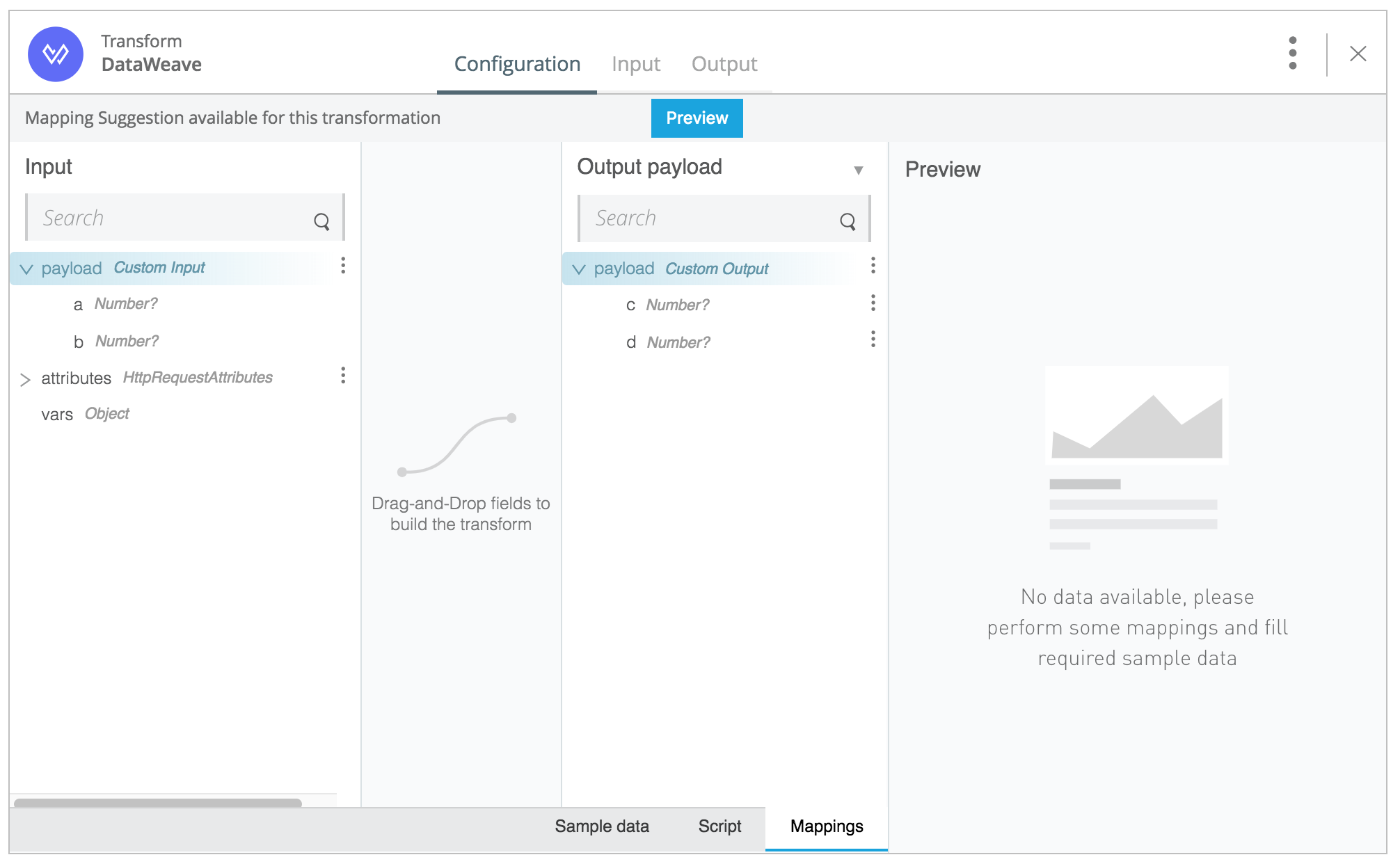This screenshot has height=864, width=1400.
Task: Open the Sample data tab
Action: click(x=602, y=826)
